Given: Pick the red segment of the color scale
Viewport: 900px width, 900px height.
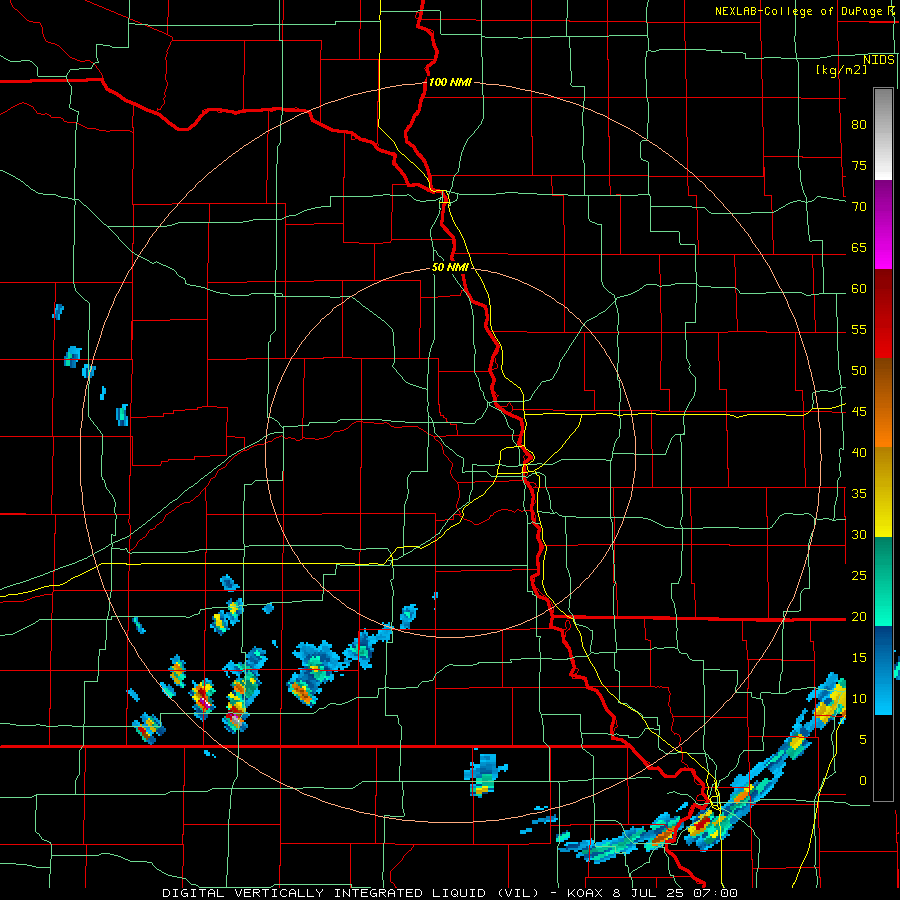Looking at the screenshot, I should [883, 314].
